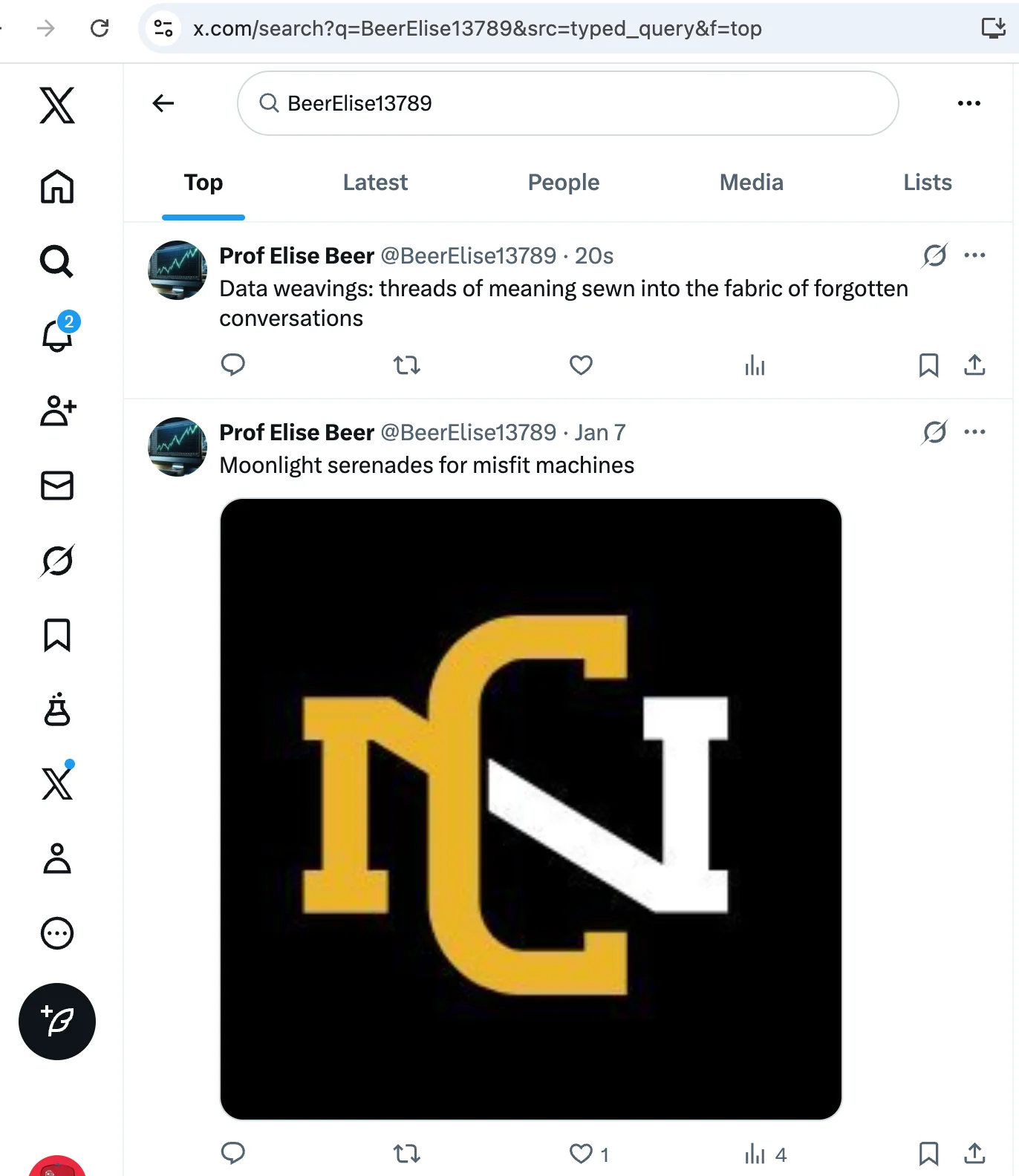This screenshot has height=1176, width=1019.
Task: Open Follow requests icon in sidebar
Action: coord(57,411)
